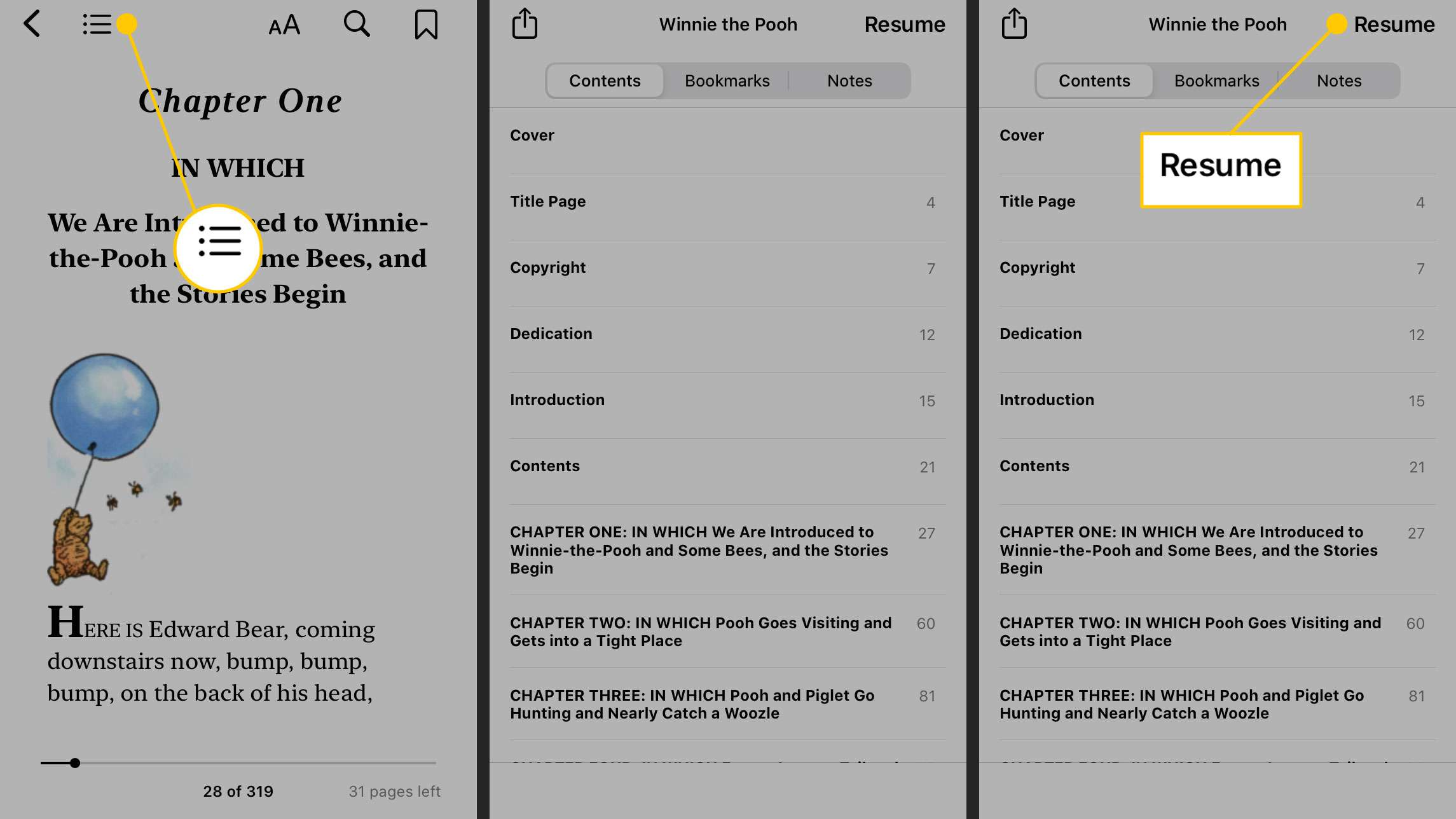1456x819 pixels.
Task: Tap the table of contents list icon
Action: (96, 24)
